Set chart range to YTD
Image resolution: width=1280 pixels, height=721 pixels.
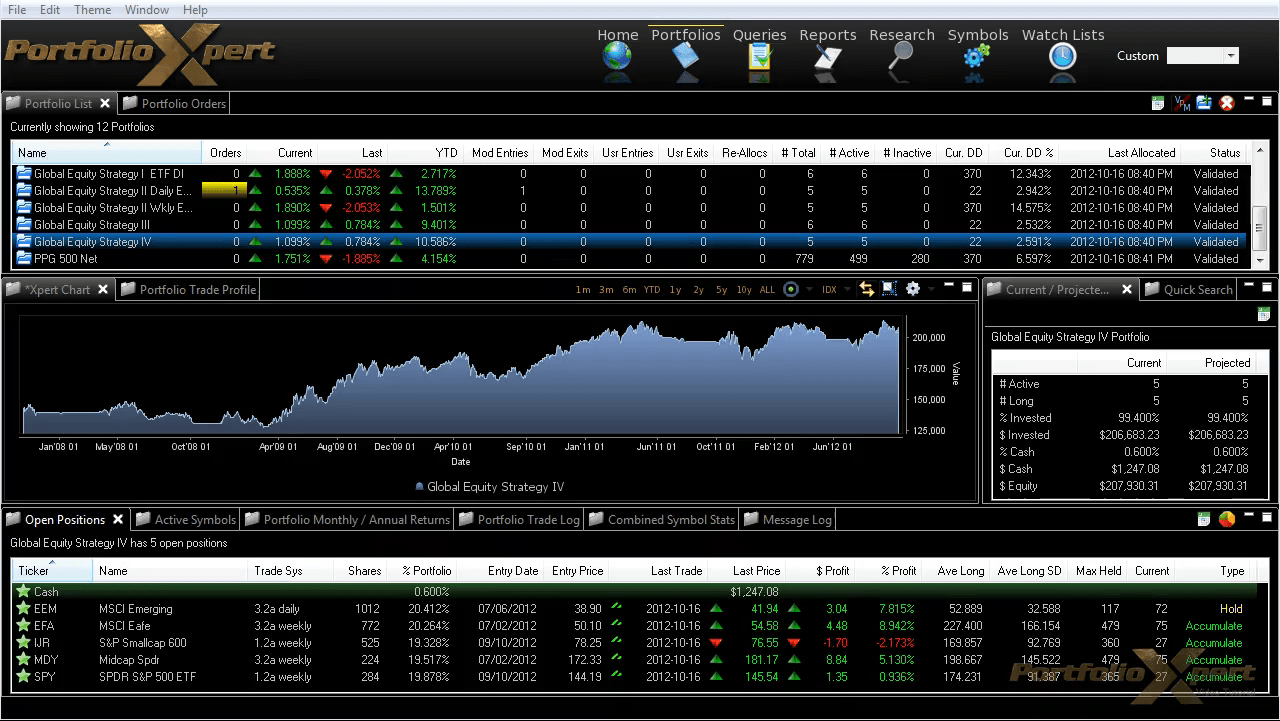click(652, 290)
